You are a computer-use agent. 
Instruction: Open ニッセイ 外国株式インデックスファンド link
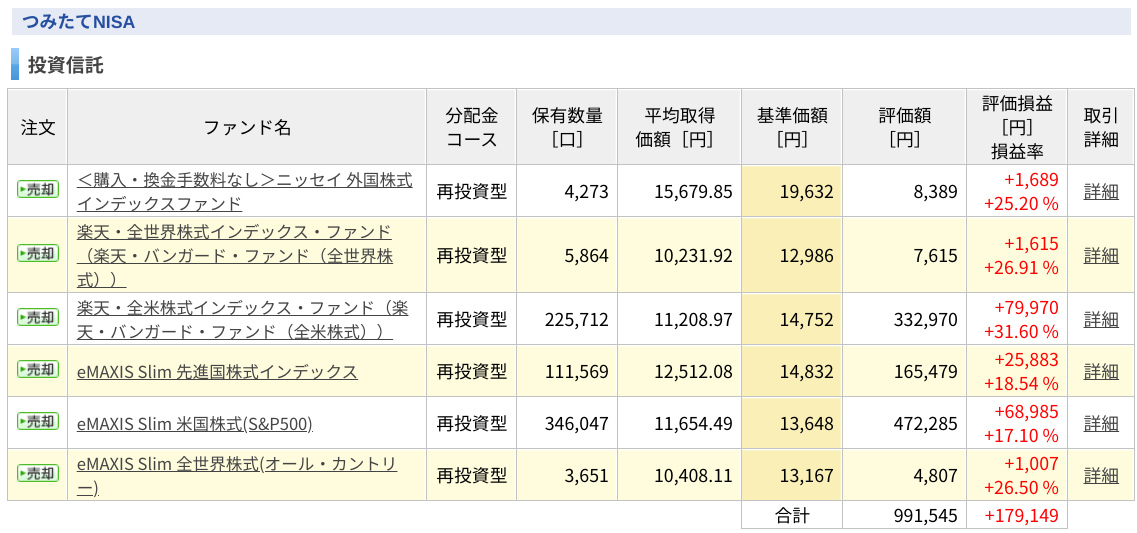(244, 191)
